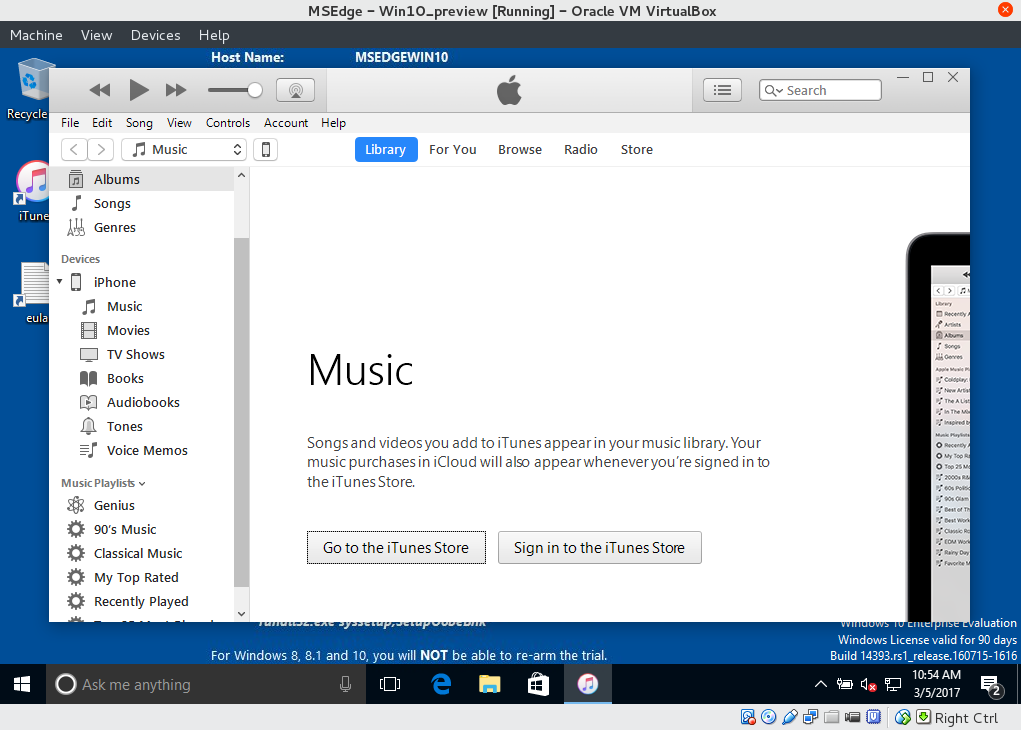
Task: Open the Action Center notifications icon
Action: [991, 685]
